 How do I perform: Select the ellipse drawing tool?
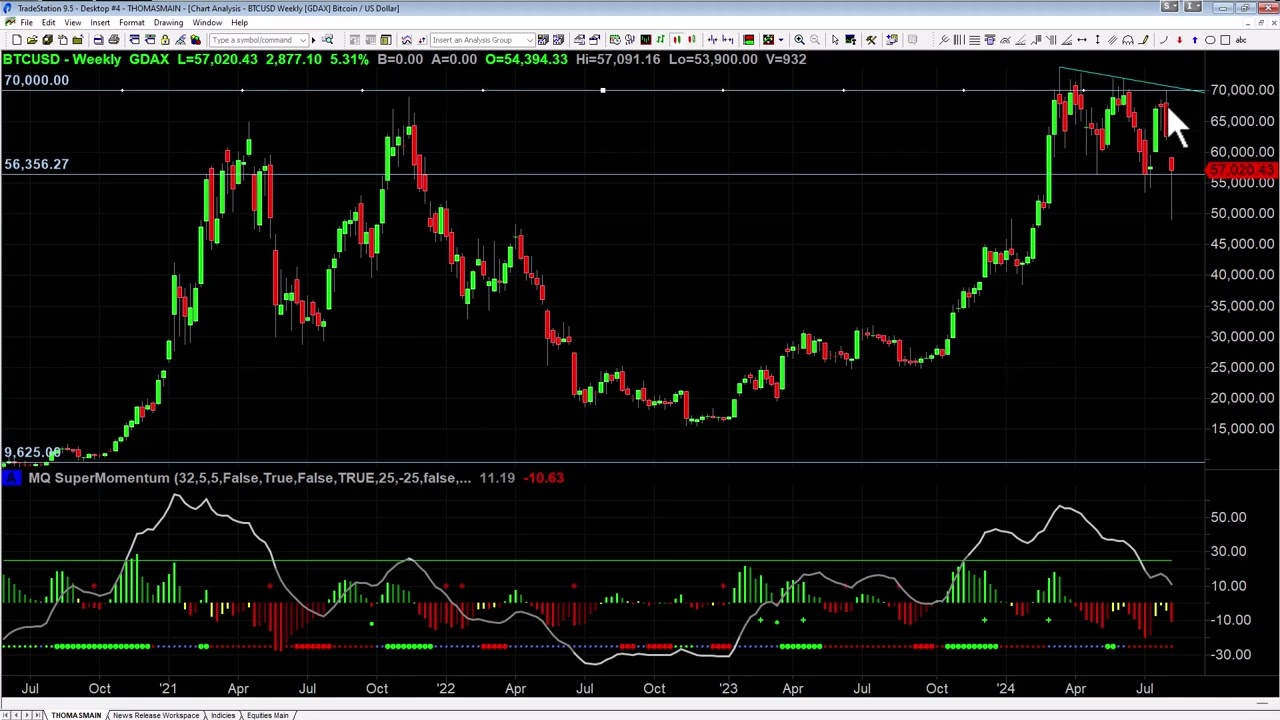coord(1210,40)
